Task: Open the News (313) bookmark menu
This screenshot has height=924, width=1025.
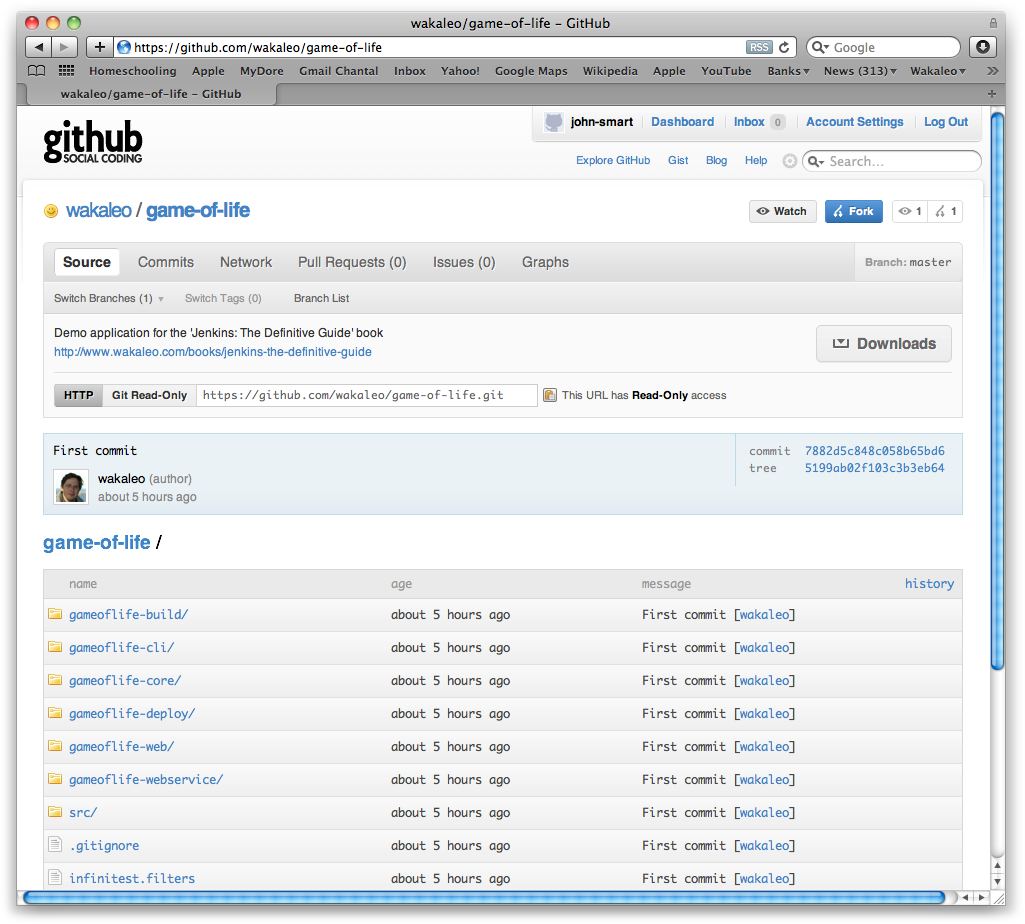Action: 860,71
